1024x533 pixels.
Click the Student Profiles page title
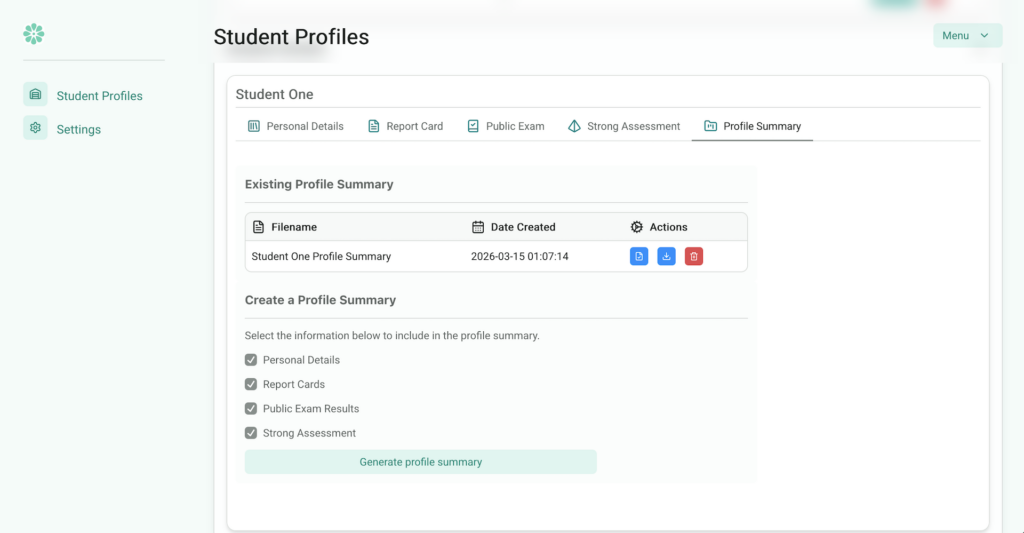coord(291,37)
